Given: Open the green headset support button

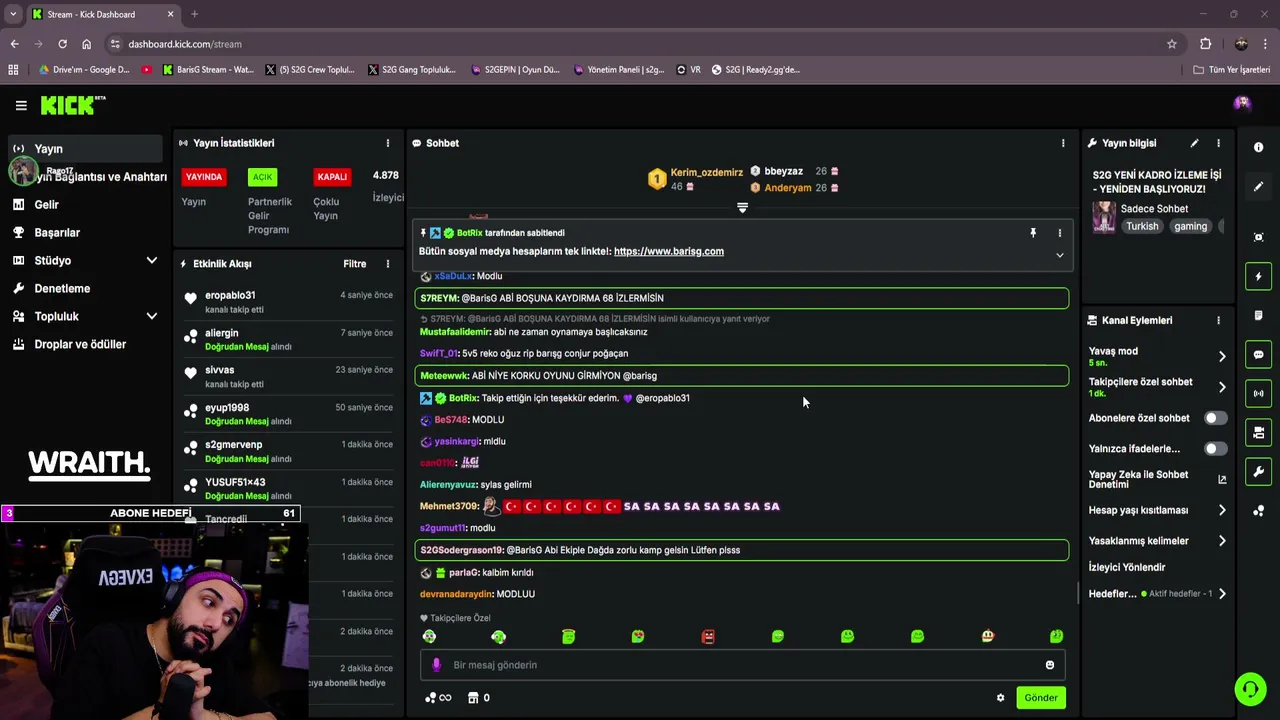Looking at the screenshot, I should [x=1249, y=689].
